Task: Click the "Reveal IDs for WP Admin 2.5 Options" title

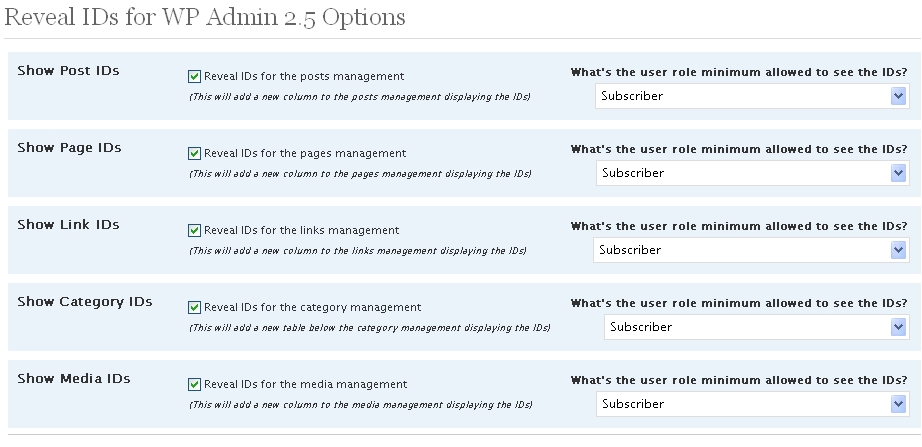Action: click(206, 18)
